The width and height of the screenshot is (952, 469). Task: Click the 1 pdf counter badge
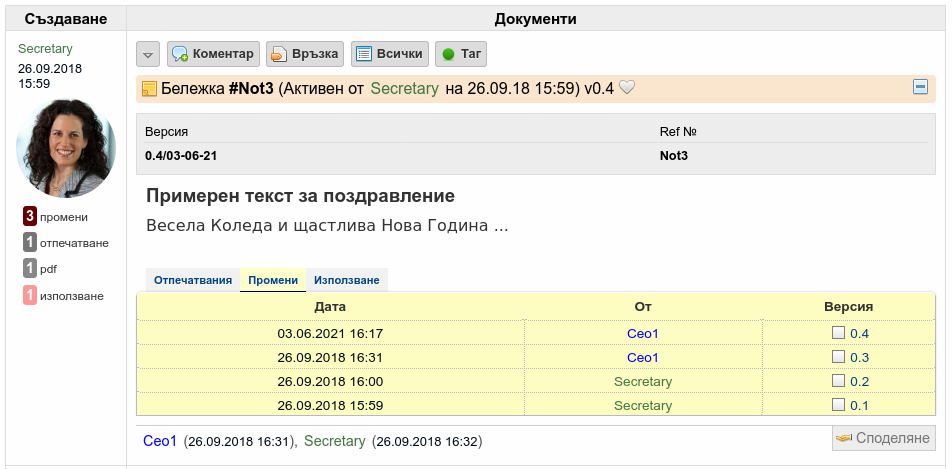pyautogui.click(x=40, y=269)
